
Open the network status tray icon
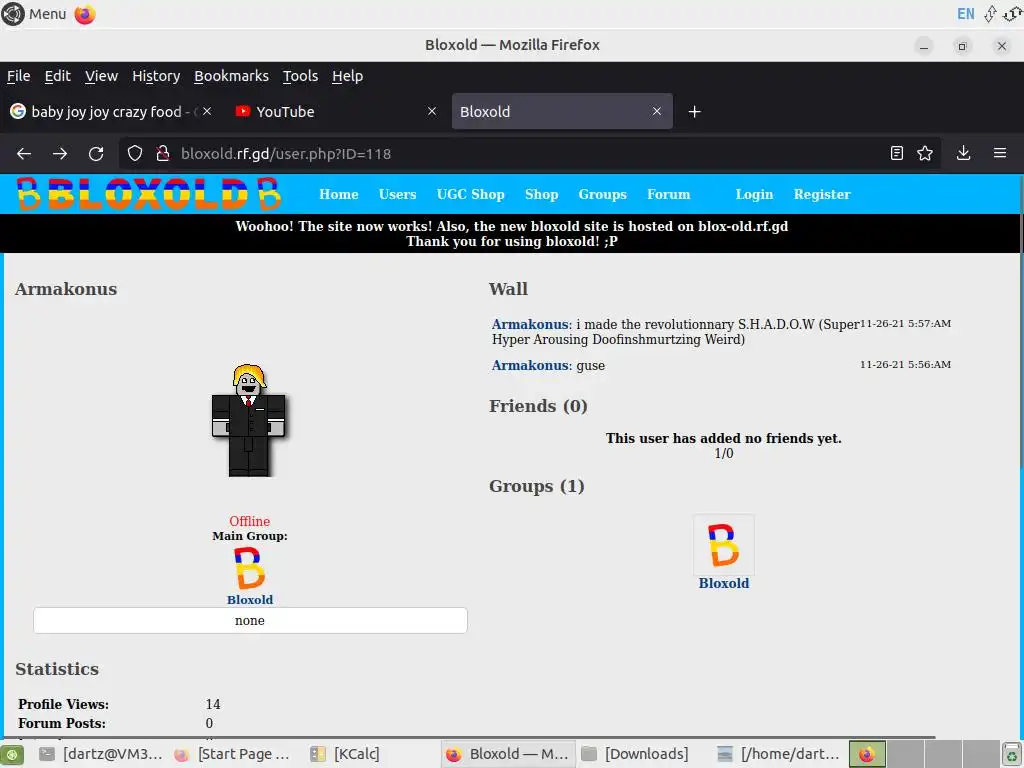[x=990, y=14]
